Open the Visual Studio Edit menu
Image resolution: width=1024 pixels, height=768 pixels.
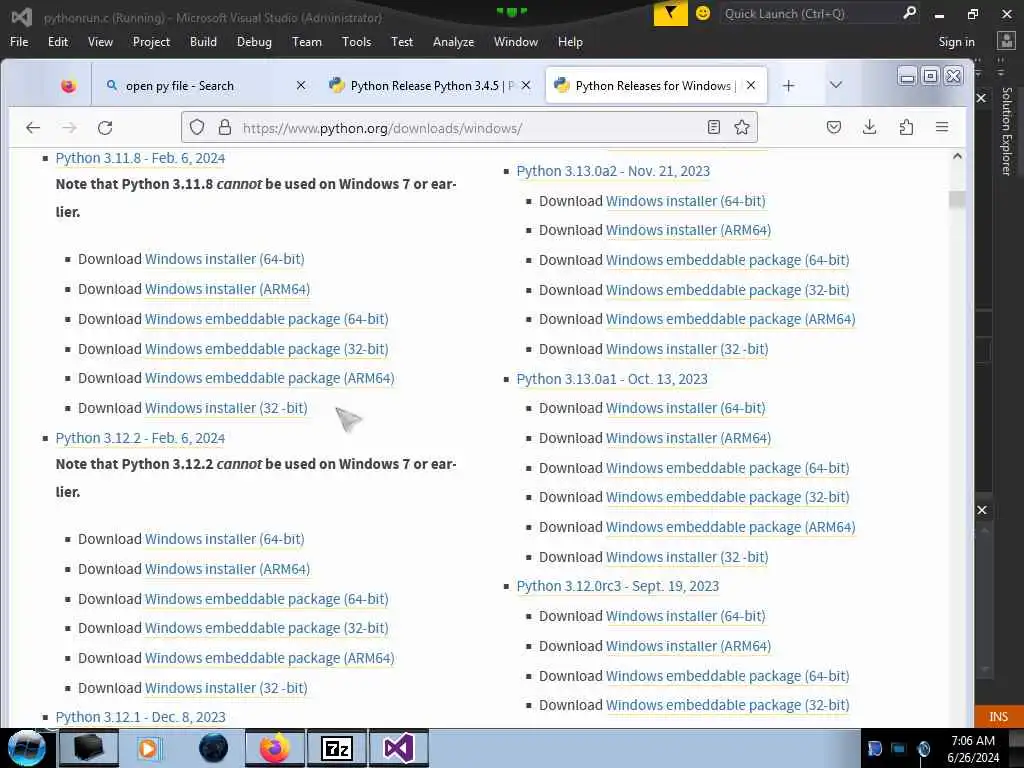pos(57,42)
